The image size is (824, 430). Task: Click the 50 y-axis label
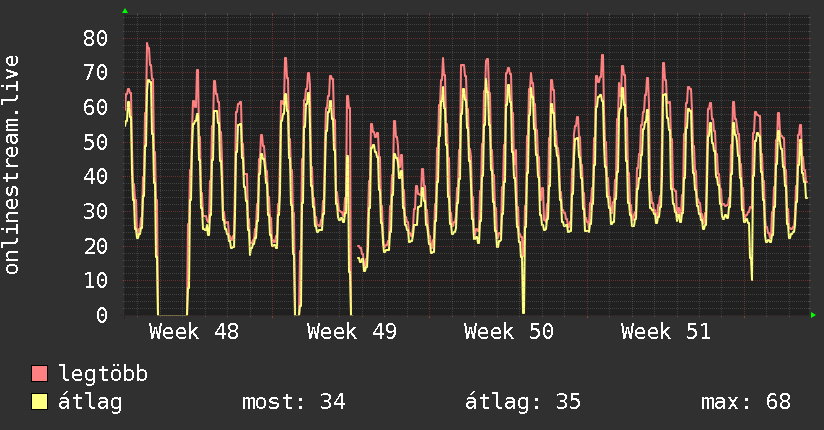95,142
